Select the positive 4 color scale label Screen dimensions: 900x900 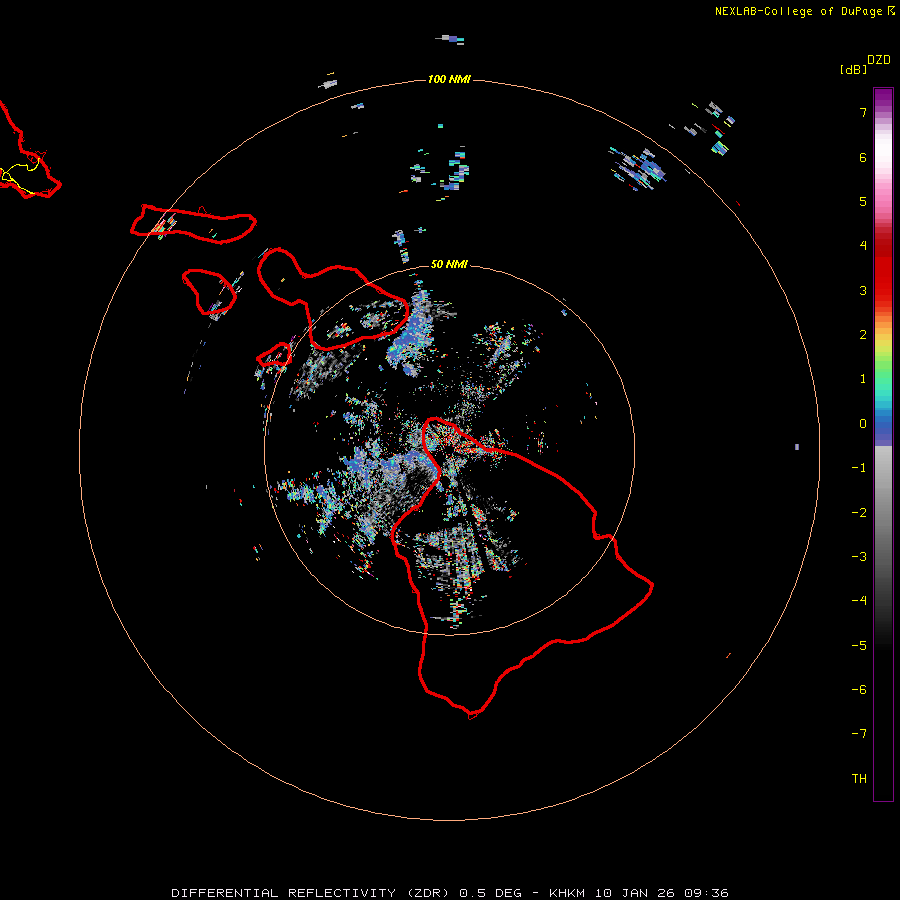coord(863,246)
